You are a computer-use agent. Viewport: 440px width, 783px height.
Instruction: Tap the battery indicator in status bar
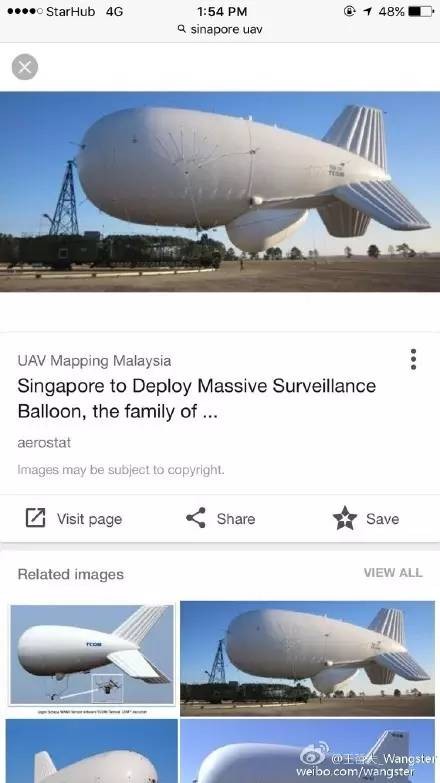(x=421, y=11)
